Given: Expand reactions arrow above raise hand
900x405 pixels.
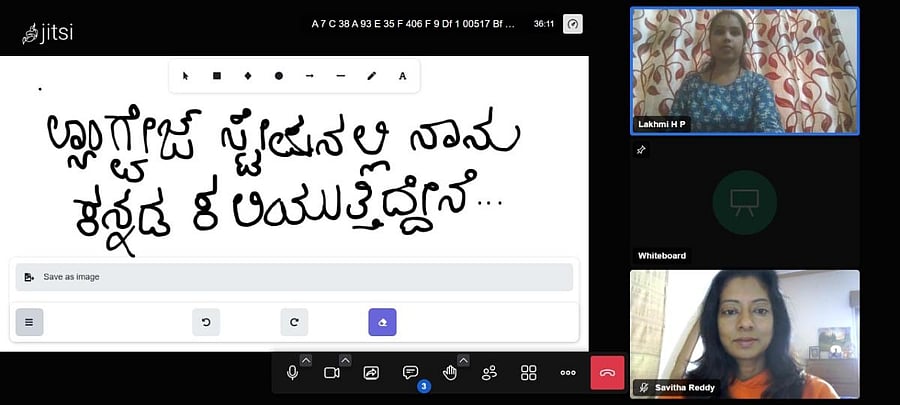Looking at the screenshot, I should pos(463,360).
